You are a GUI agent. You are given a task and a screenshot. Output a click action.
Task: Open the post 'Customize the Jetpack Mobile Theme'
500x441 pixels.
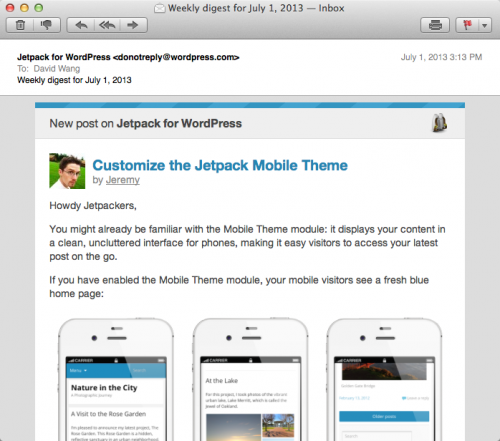point(220,165)
